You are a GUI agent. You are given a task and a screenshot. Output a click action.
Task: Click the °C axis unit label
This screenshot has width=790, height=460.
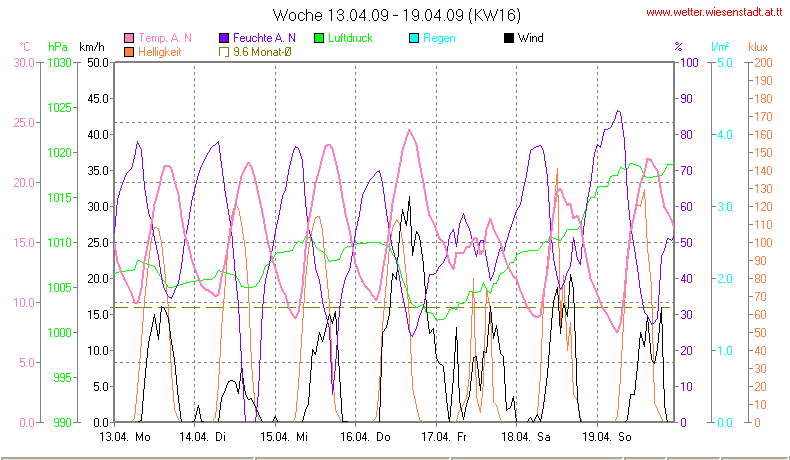[25, 47]
